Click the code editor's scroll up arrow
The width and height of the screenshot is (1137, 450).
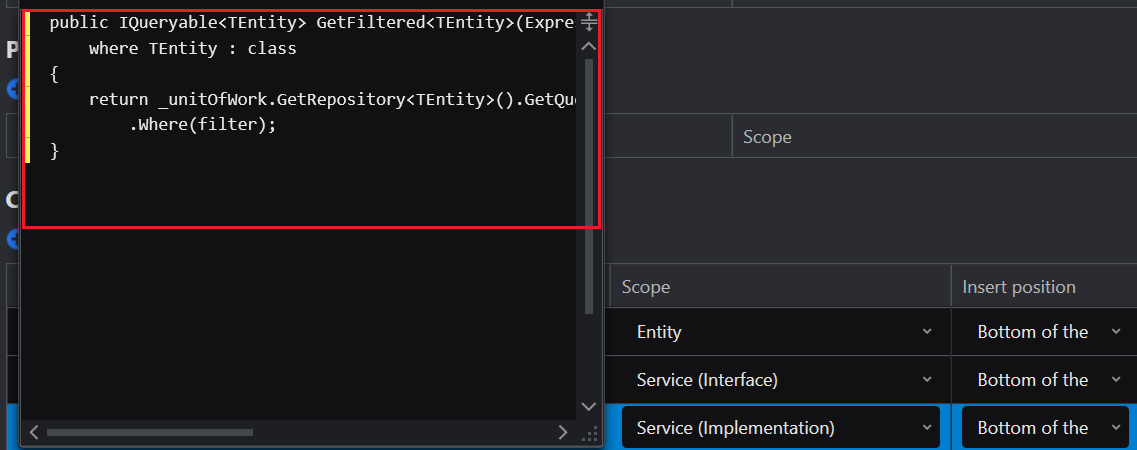pyautogui.click(x=589, y=46)
